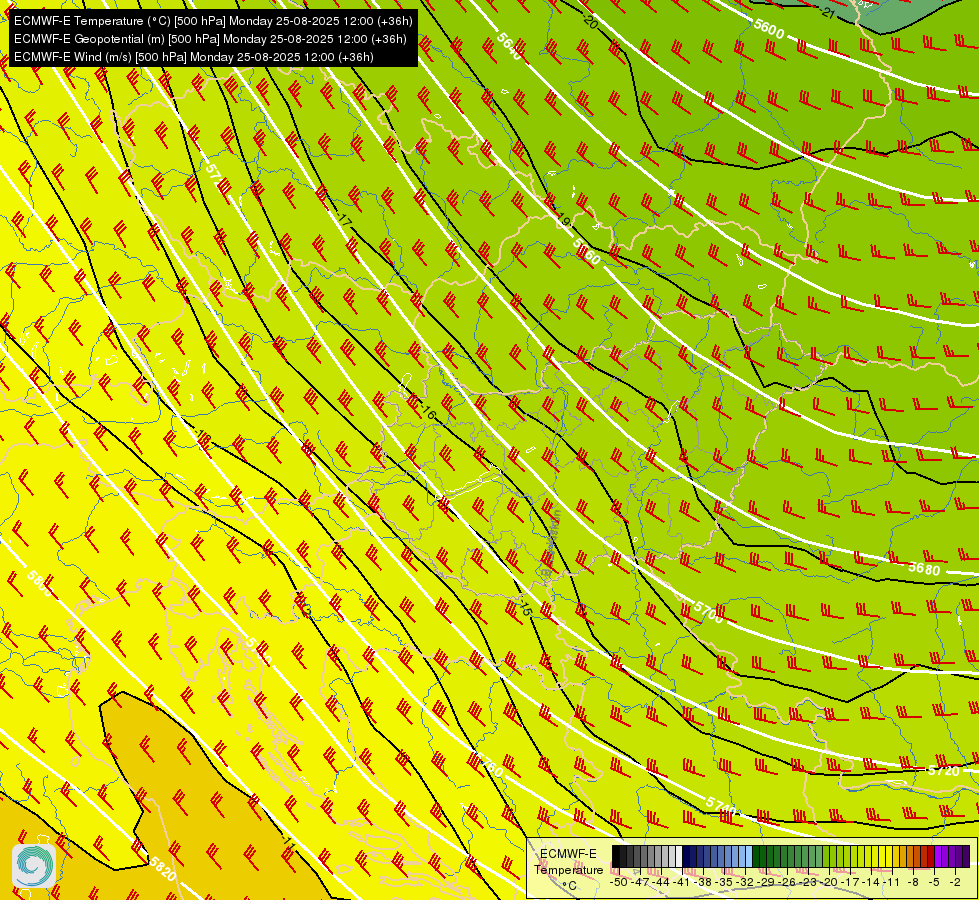This screenshot has width=979, height=900.
Task: Click the -8 legend tick label
Action: point(913,882)
